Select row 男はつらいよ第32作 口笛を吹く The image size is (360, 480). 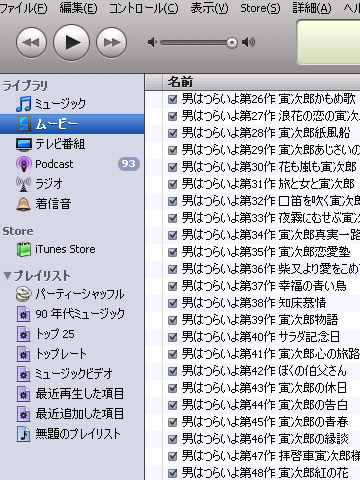[x=253, y=201]
